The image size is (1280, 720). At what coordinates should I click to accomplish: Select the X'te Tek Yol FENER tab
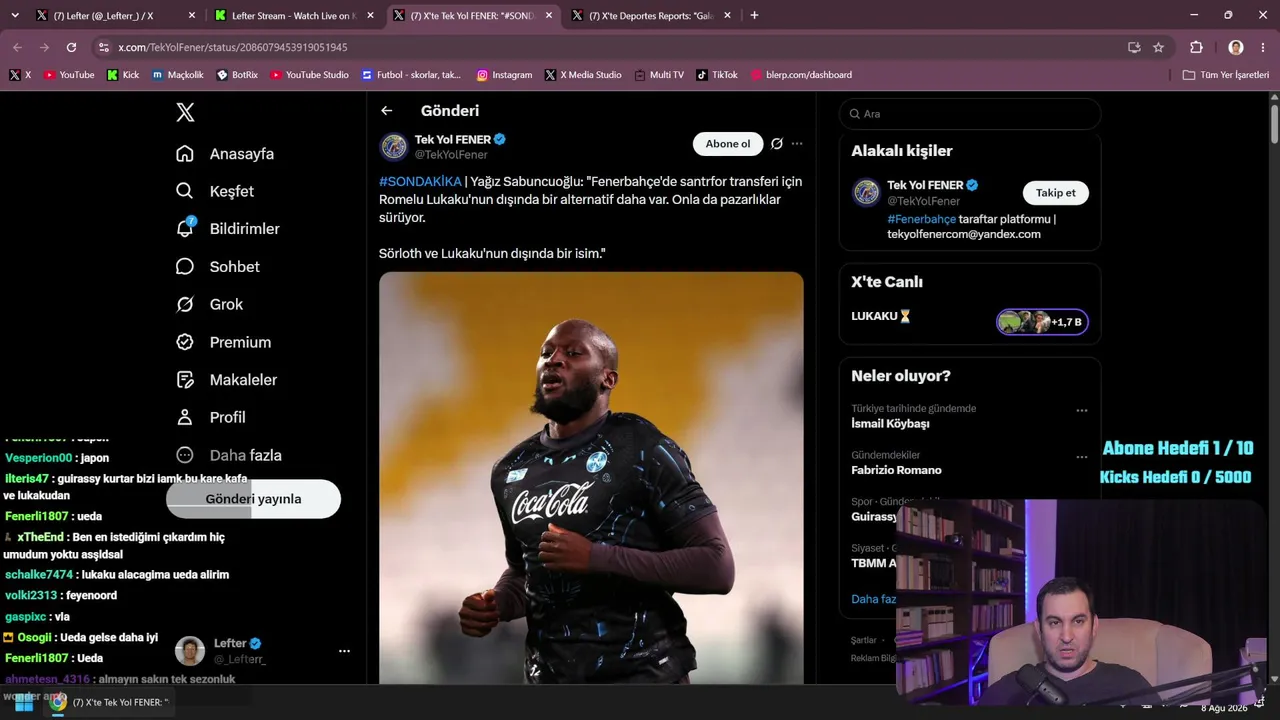473,15
